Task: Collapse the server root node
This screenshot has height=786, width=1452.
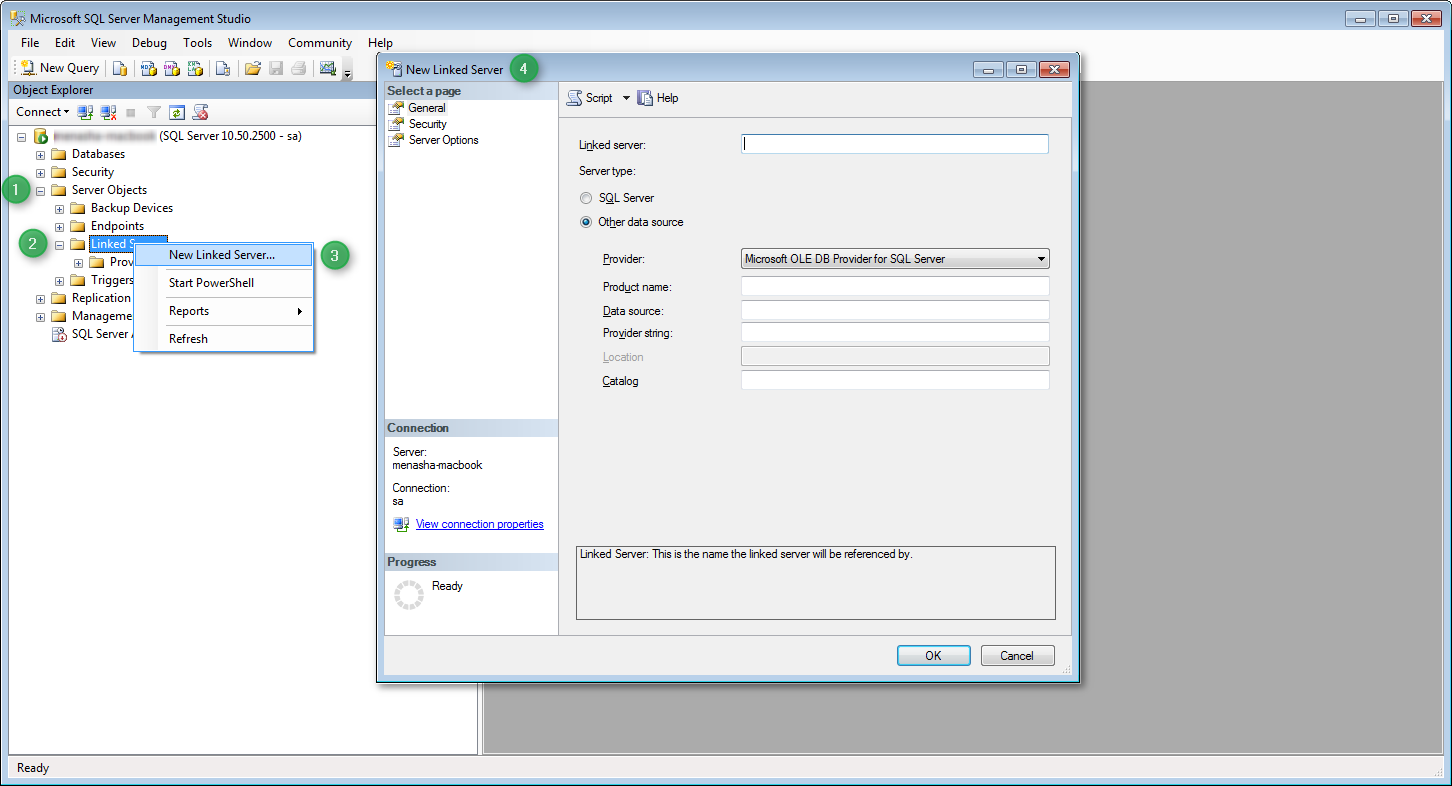Action: [x=21, y=136]
